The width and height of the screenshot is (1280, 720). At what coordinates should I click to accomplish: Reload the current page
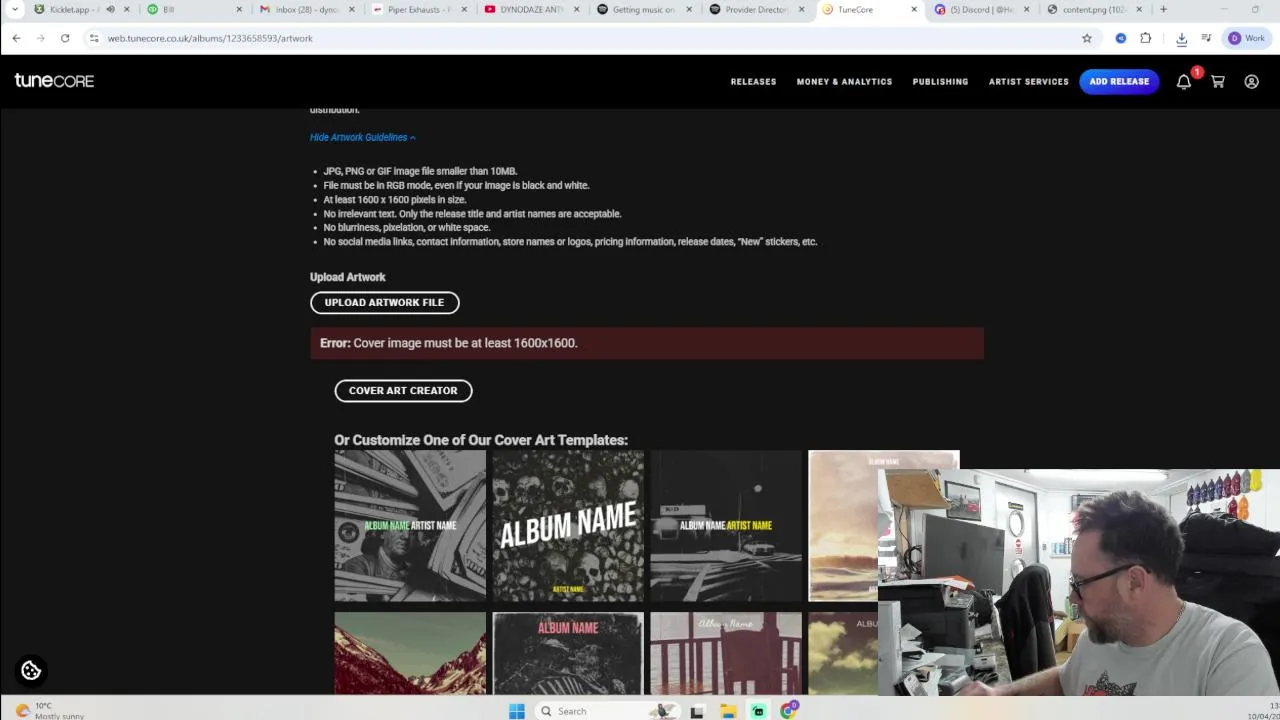coord(65,38)
